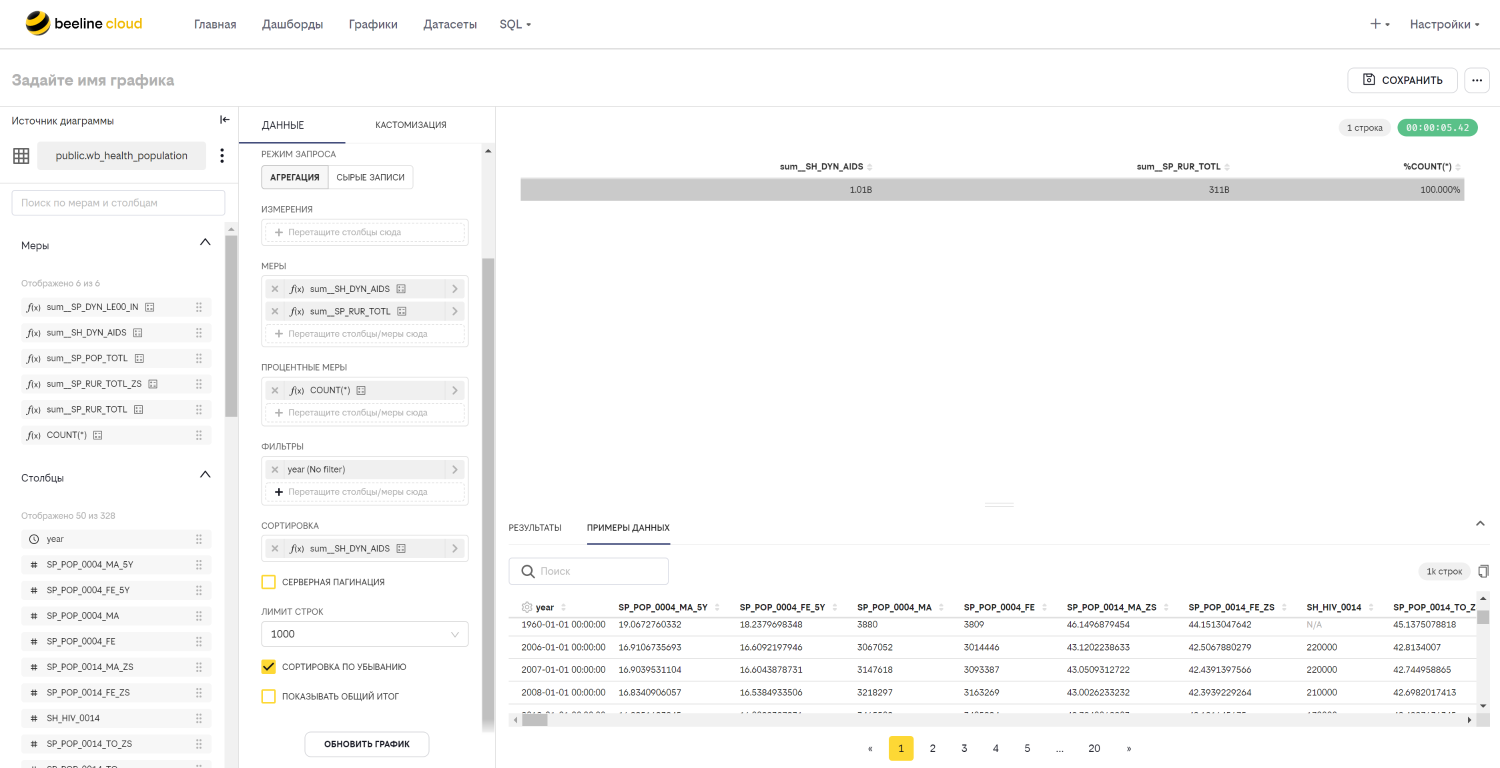Select the Агрегация query mode
1500x768 pixels.
294,177
